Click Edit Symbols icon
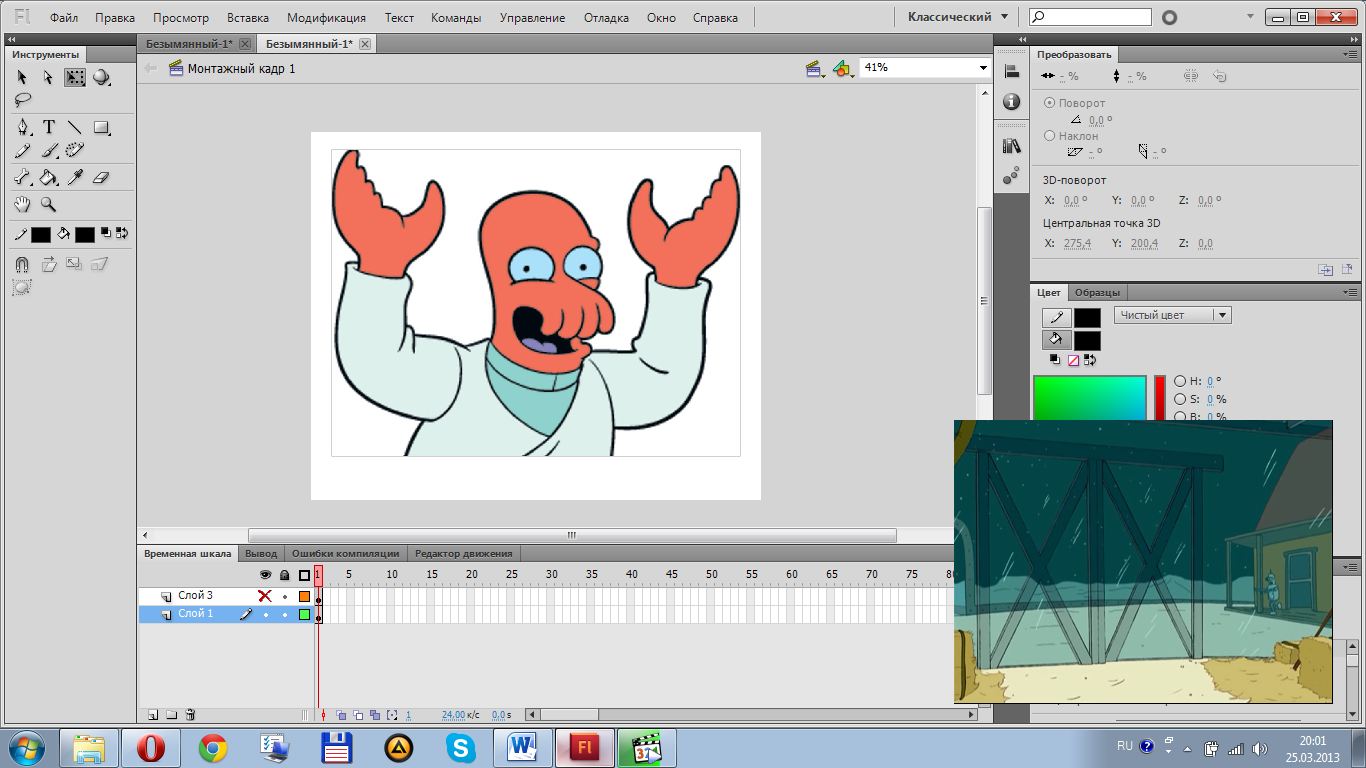Viewport: 1366px width, 768px height. click(842, 68)
